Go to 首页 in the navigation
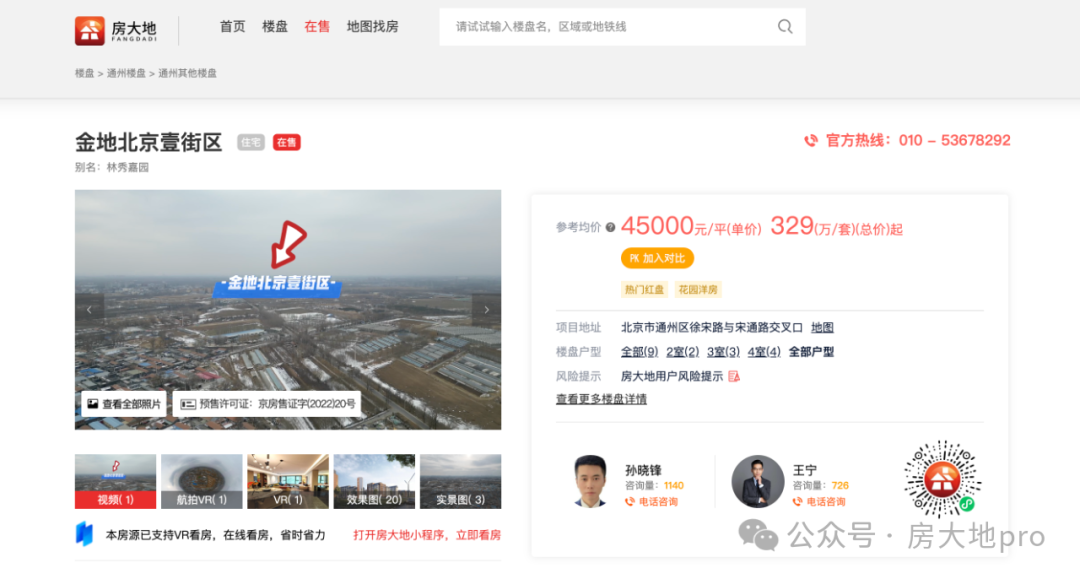The width and height of the screenshot is (1080, 579). [232, 27]
